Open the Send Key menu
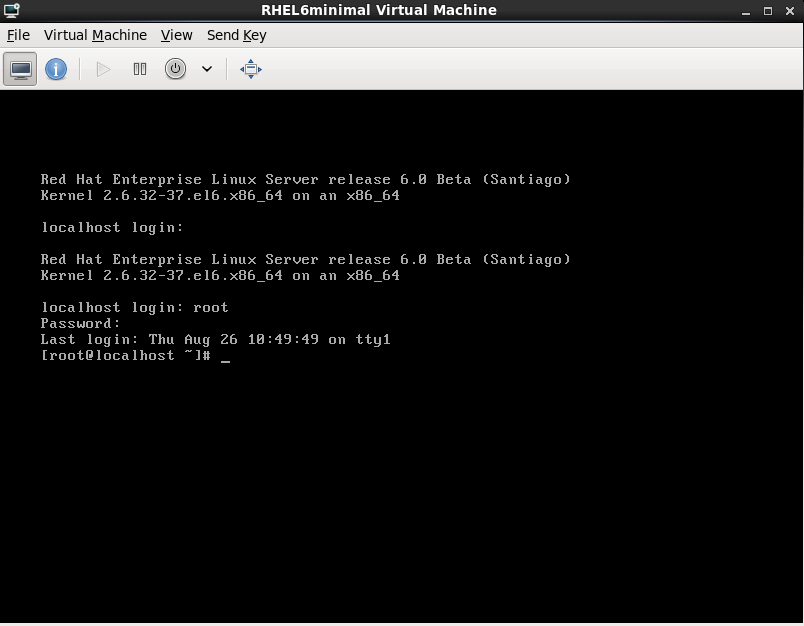Image resolution: width=804 pixels, height=626 pixels. [236, 35]
